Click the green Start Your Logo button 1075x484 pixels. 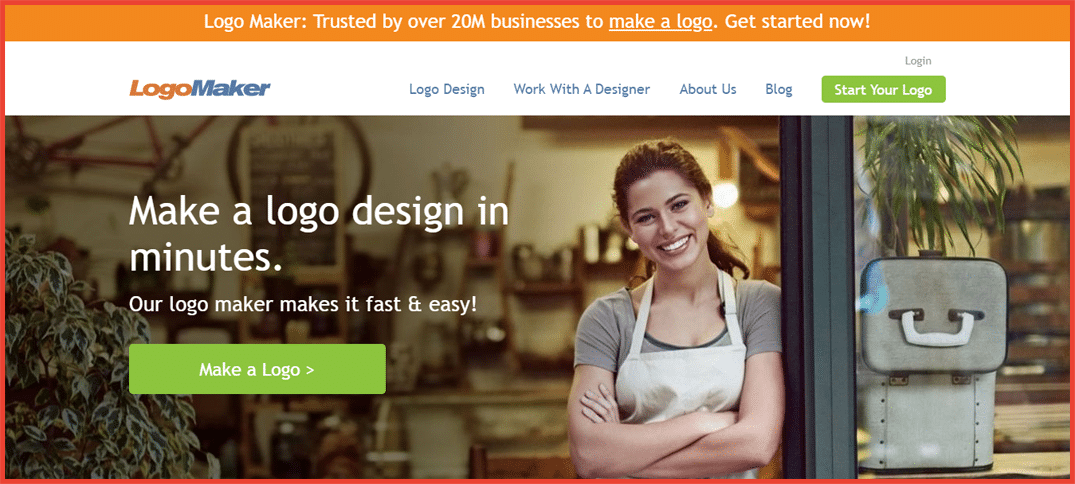(x=884, y=89)
